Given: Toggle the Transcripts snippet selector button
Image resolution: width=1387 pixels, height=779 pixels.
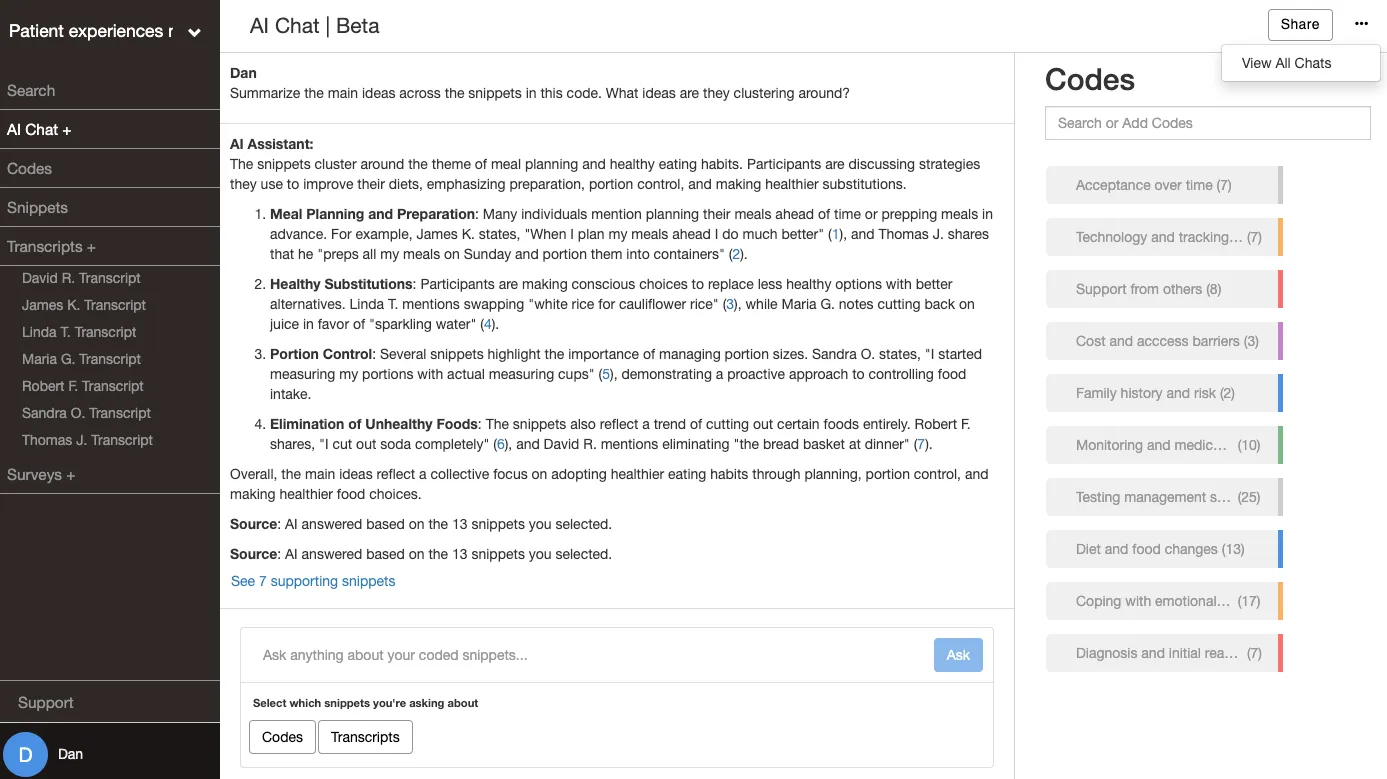Looking at the screenshot, I should click(x=365, y=737).
